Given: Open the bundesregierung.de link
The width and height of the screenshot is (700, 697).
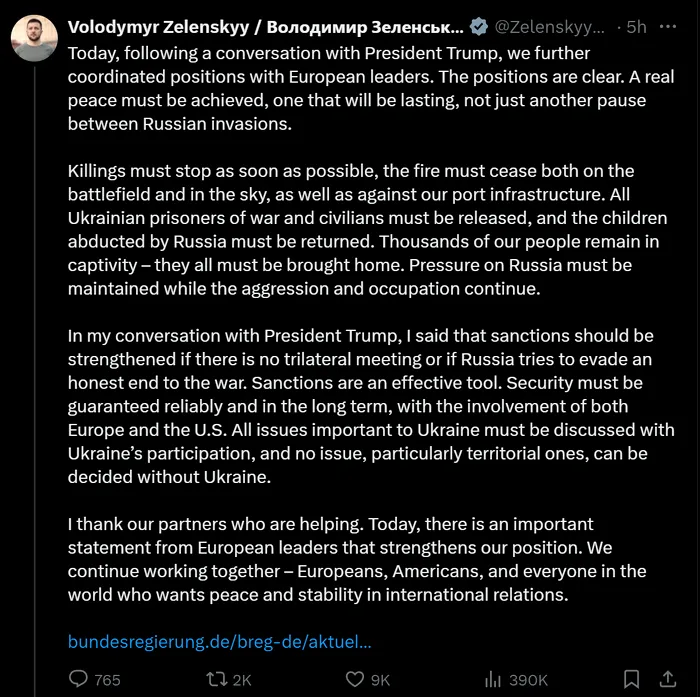Looking at the screenshot, I should point(220,641).
